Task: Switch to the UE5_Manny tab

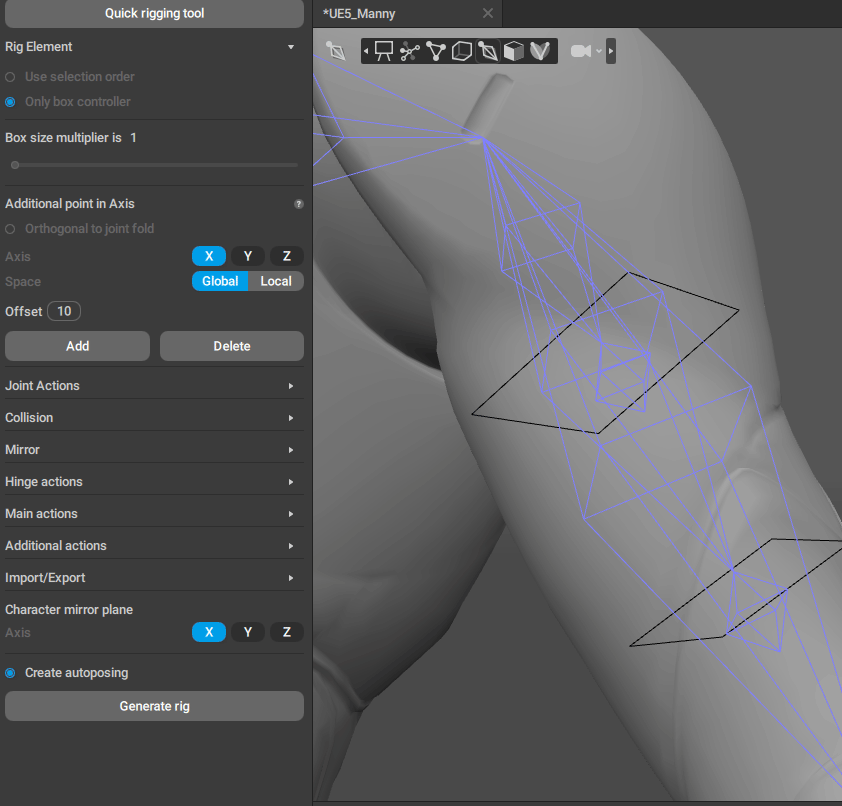Action: [x=359, y=14]
